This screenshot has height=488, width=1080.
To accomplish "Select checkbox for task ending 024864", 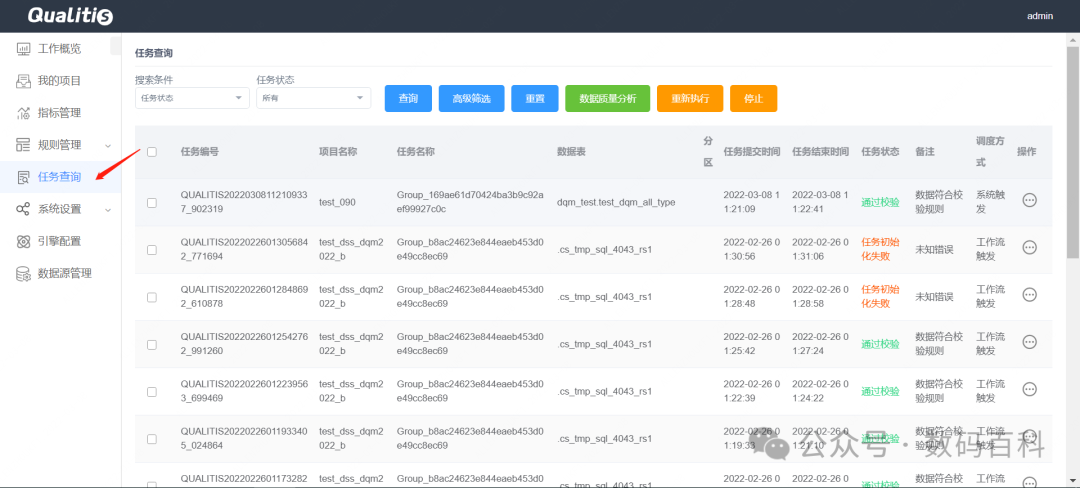I will (152, 438).
